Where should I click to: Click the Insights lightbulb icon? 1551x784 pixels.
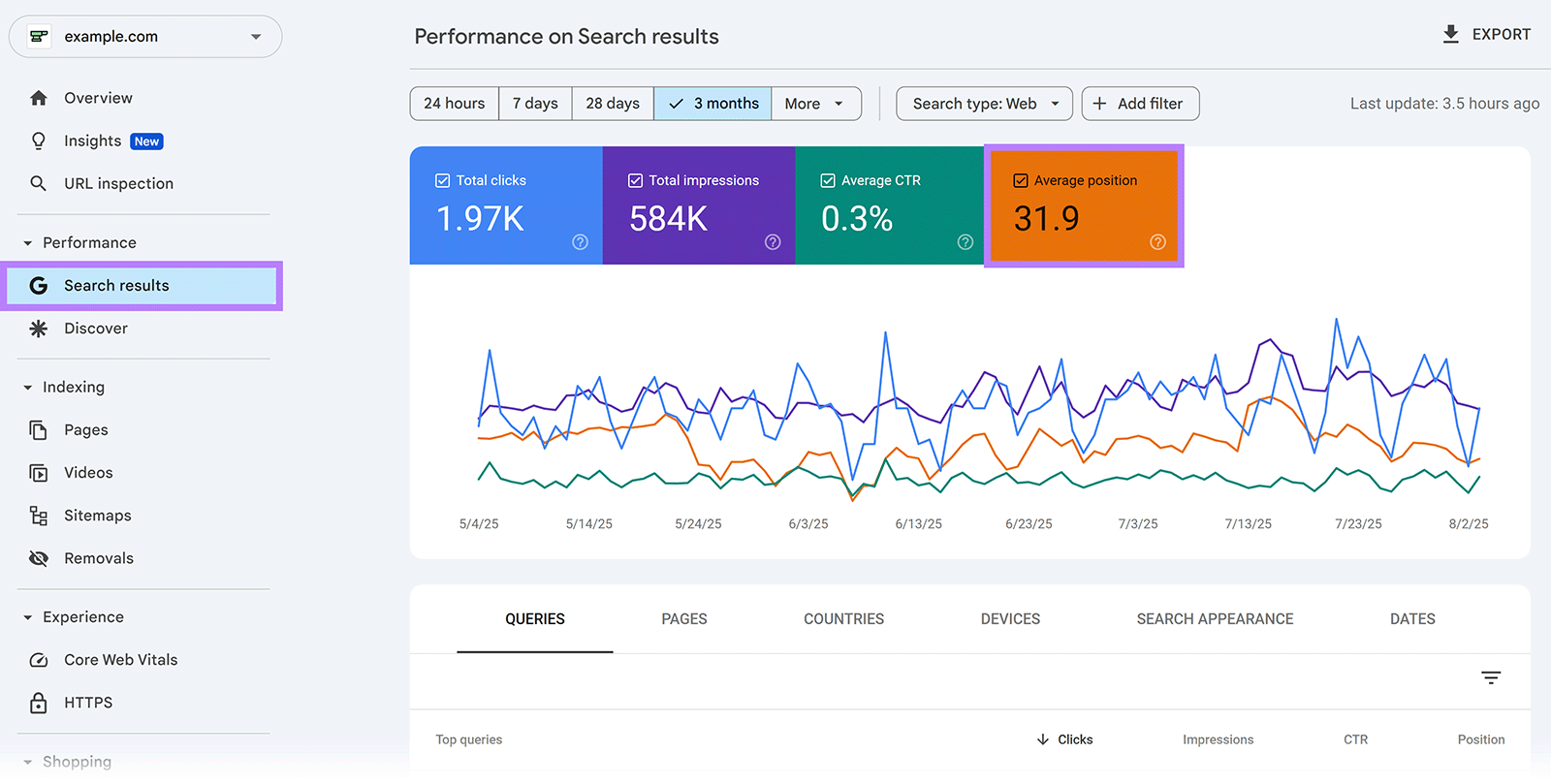click(x=39, y=141)
